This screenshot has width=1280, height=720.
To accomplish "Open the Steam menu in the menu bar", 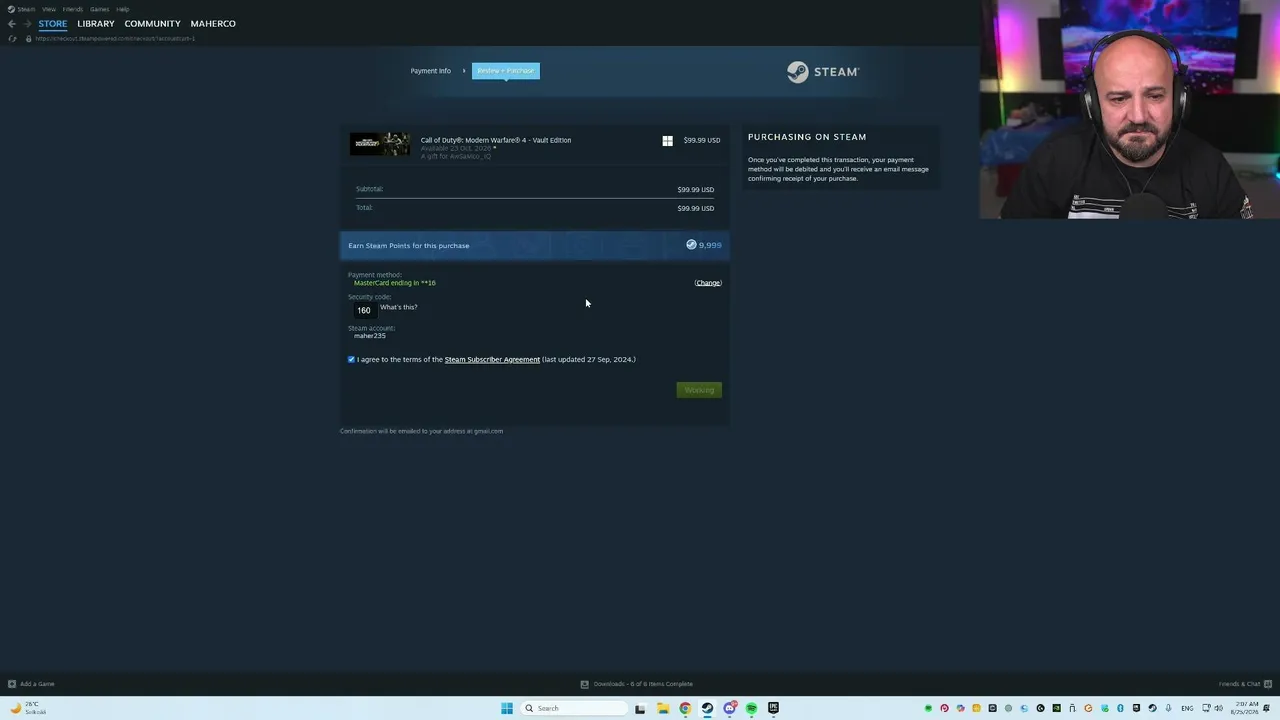I will tap(22, 9).
